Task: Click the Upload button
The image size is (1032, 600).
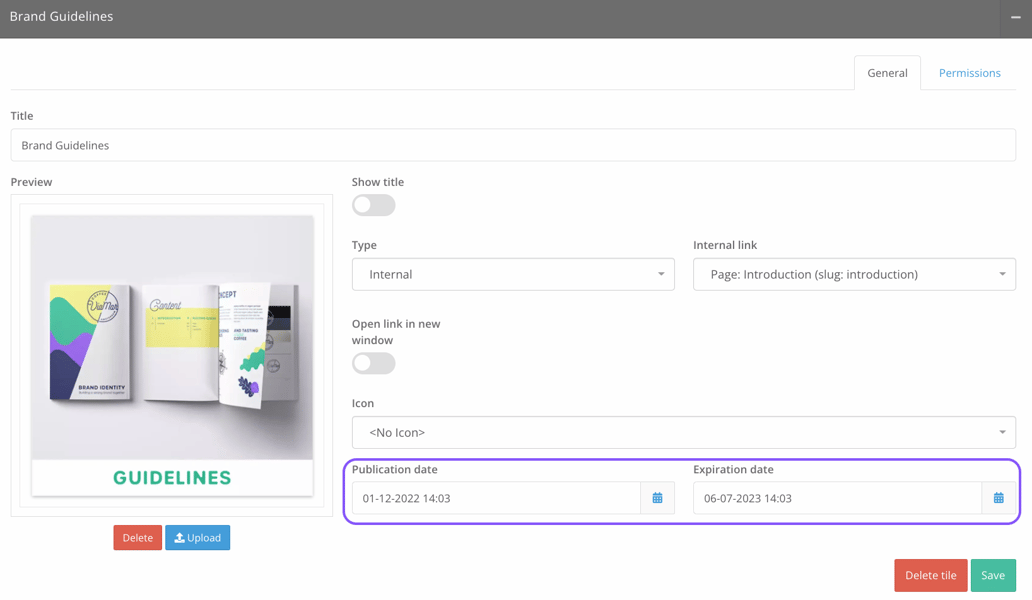Action: point(197,537)
